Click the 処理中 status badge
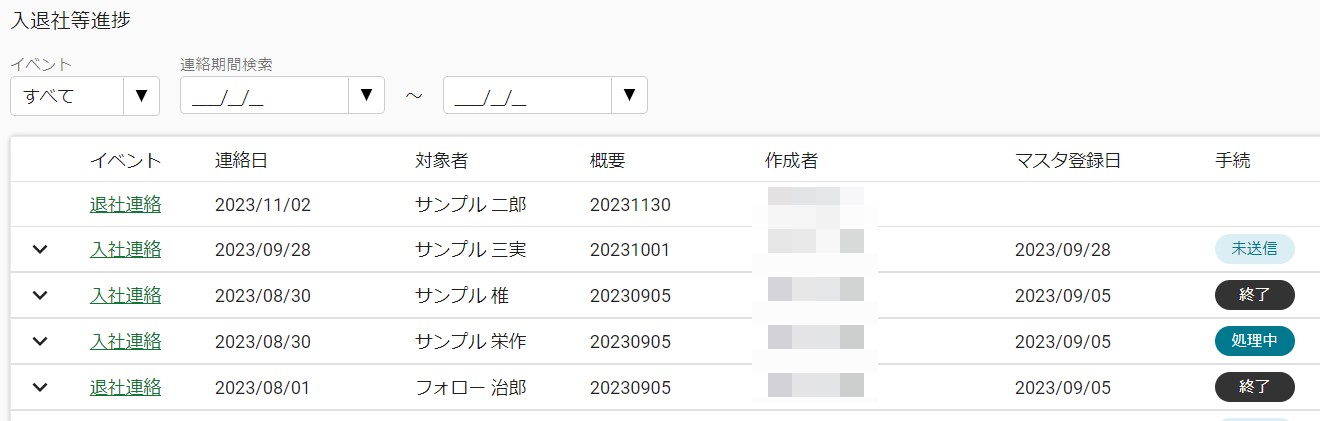1320x421 pixels. [x=1255, y=341]
